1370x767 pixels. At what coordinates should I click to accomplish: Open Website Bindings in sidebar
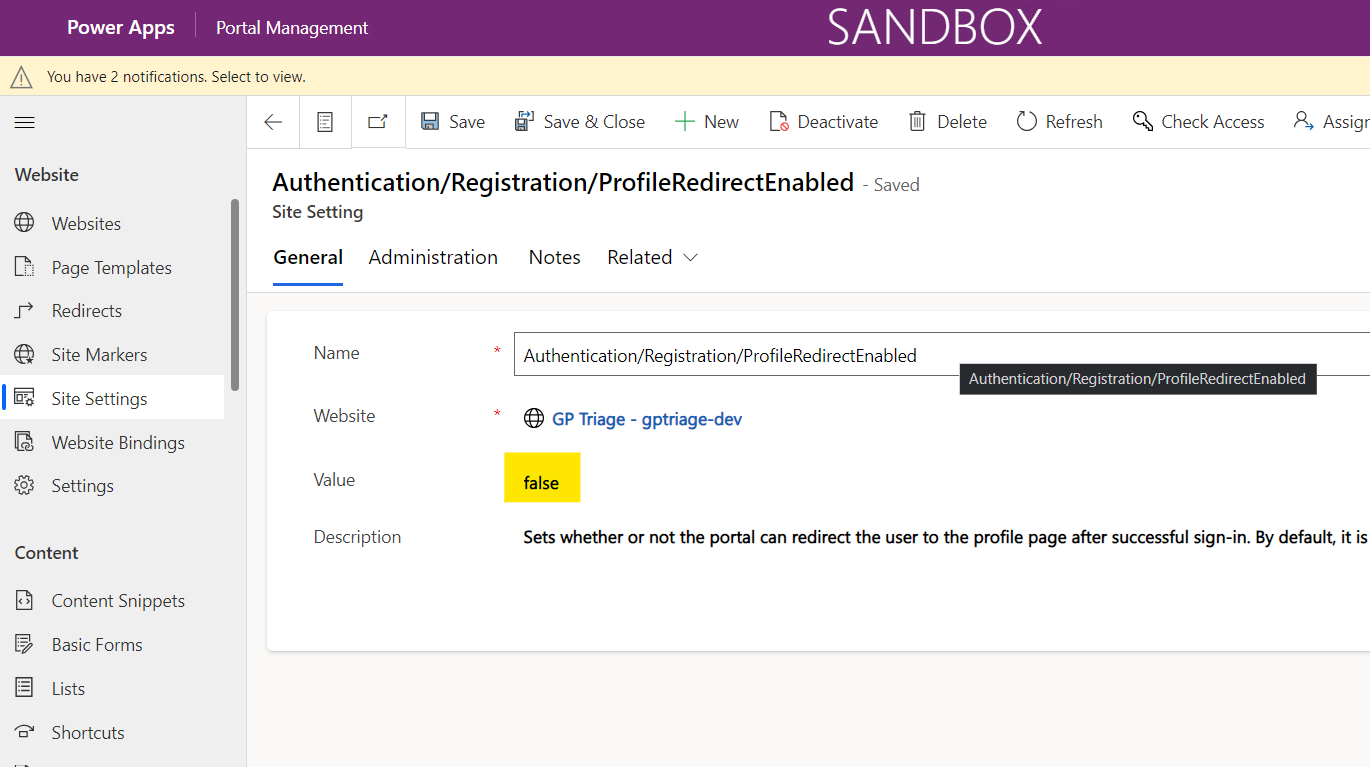point(112,443)
